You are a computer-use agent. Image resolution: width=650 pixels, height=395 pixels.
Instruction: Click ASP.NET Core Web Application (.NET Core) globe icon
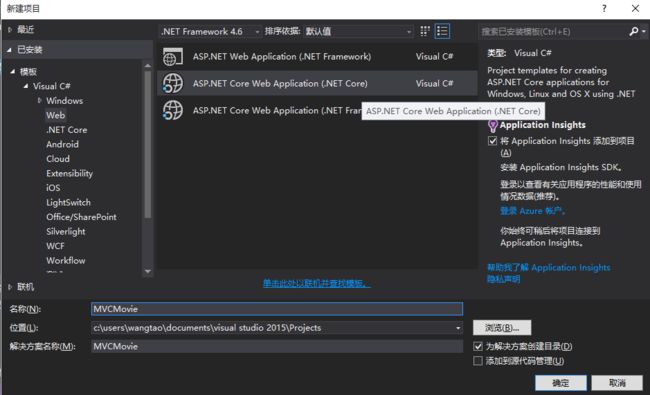point(173,83)
